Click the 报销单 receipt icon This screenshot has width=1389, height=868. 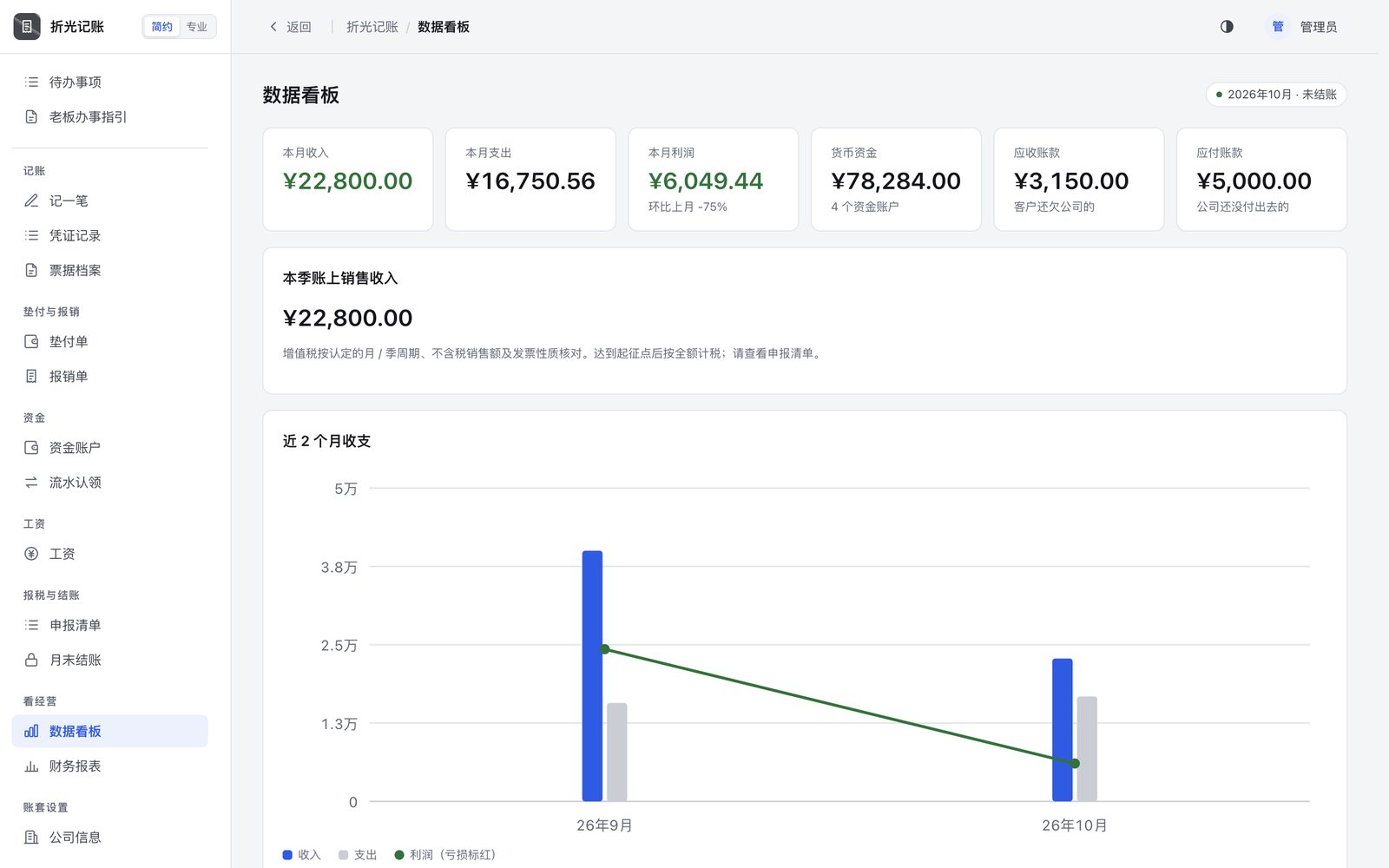31,376
